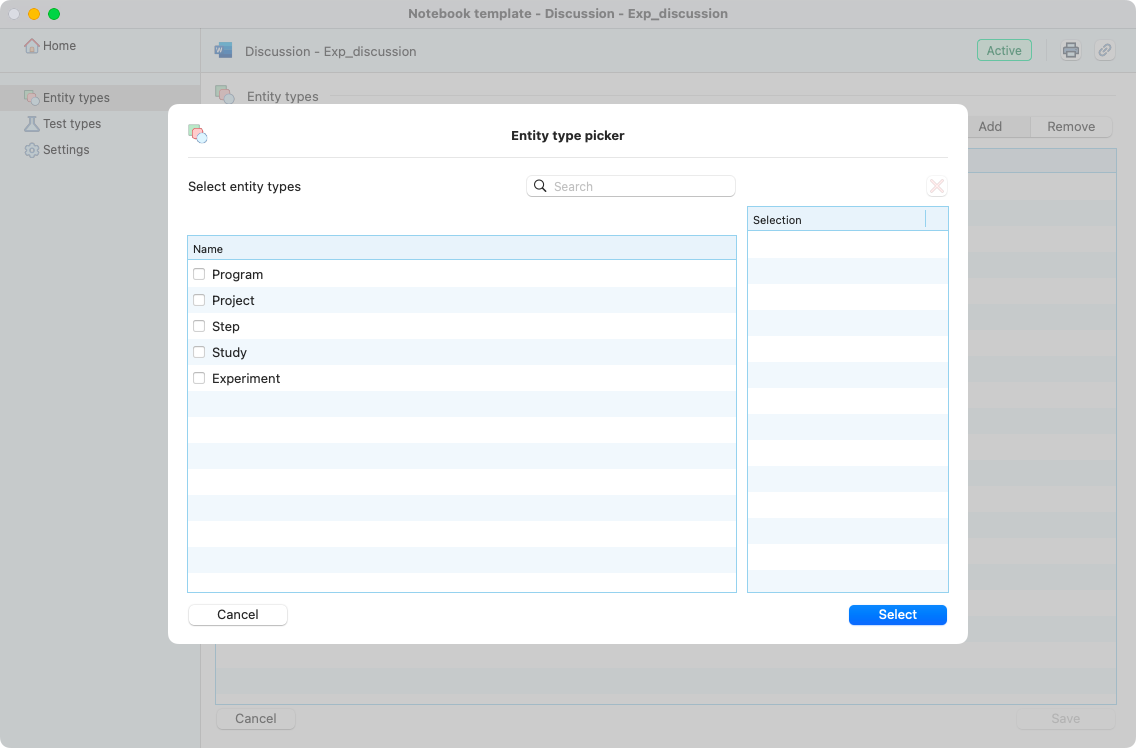Open Settings in sidebar

[x=66, y=150]
